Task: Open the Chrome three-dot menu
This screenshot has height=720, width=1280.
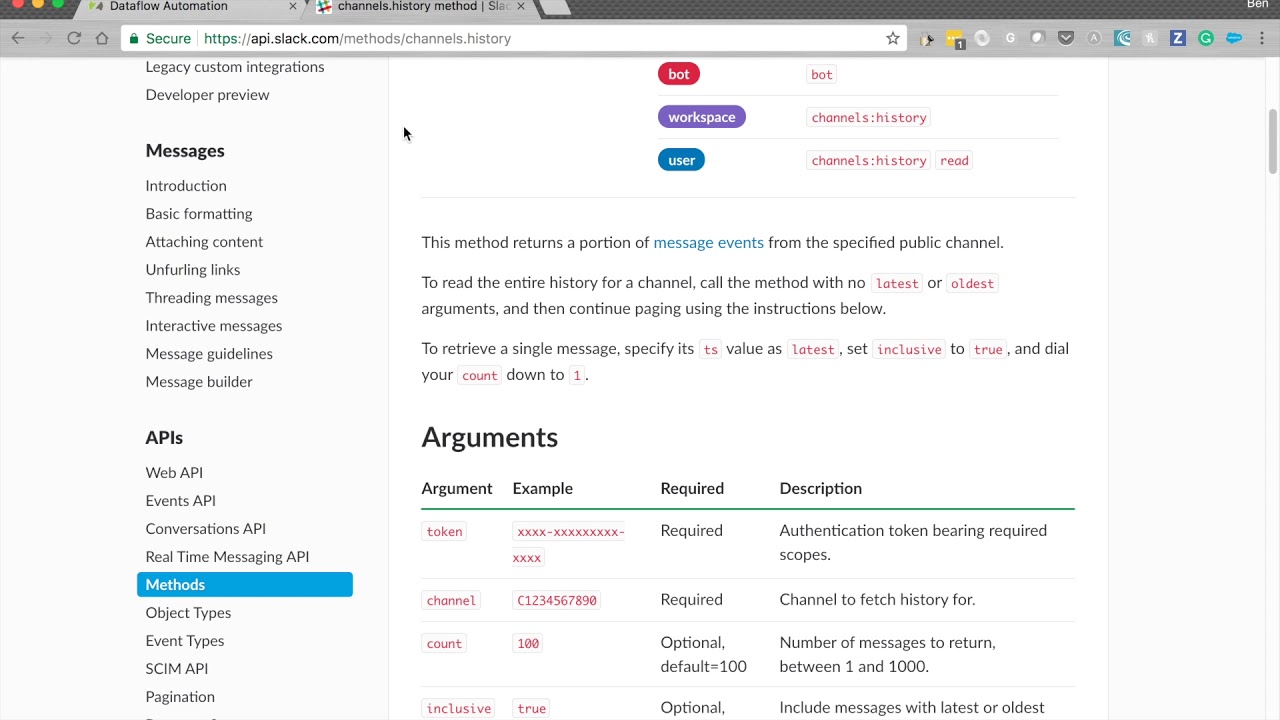Action: [x=1262, y=38]
